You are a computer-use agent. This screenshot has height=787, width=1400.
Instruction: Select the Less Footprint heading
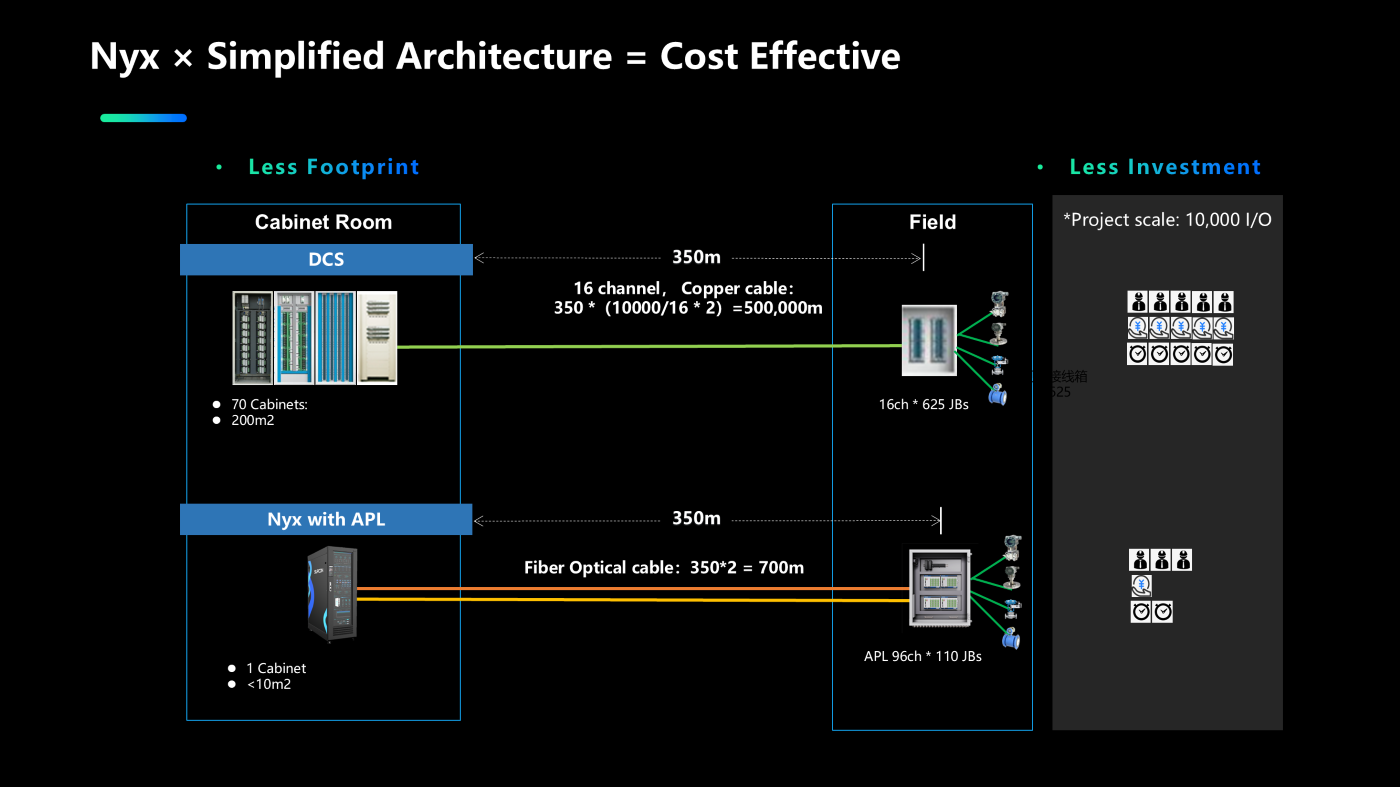(x=334, y=167)
